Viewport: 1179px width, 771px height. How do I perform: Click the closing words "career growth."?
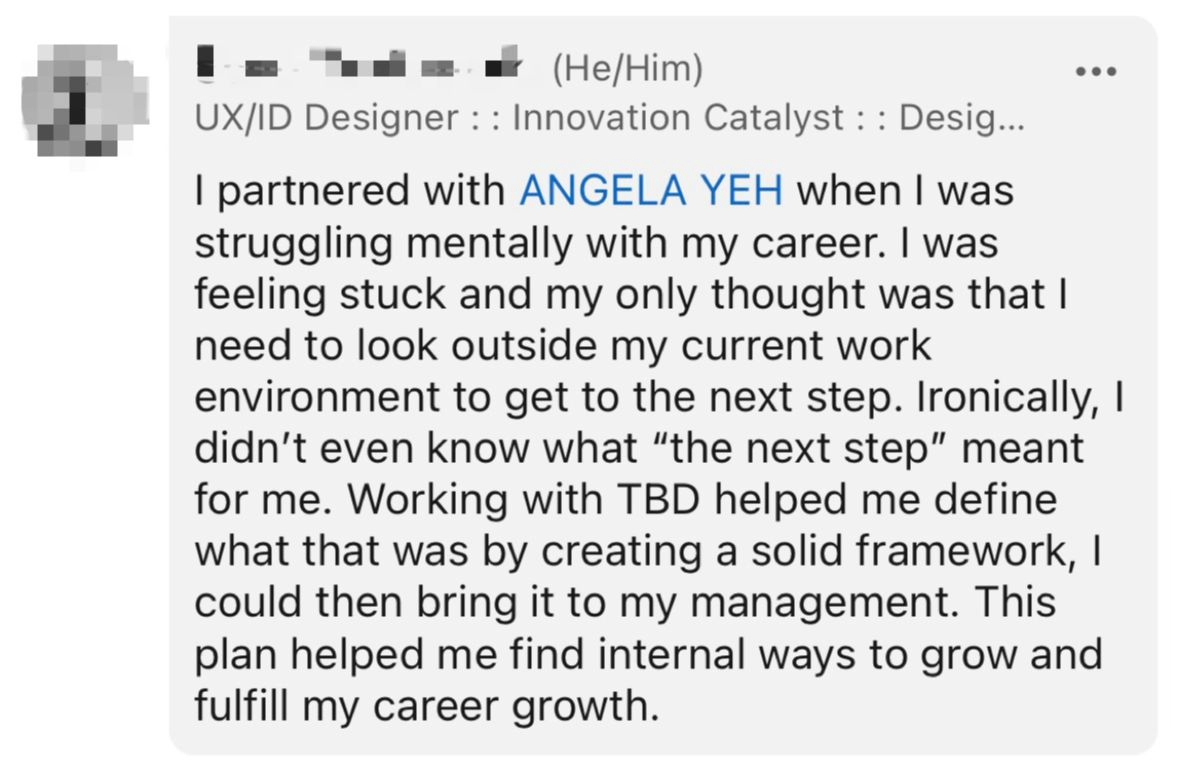point(516,706)
